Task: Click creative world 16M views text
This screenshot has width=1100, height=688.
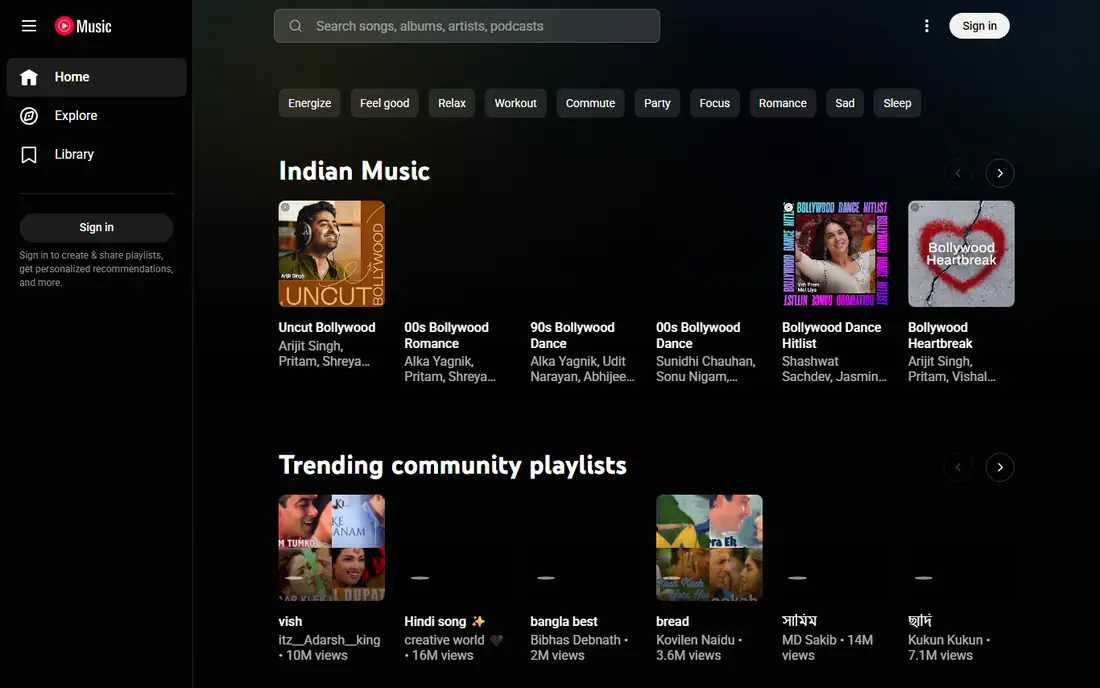Action: (454, 647)
